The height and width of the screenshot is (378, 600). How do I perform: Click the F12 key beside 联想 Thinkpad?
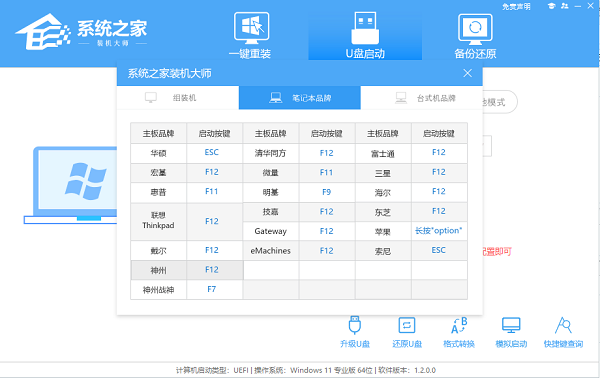(x=215, y=221)
